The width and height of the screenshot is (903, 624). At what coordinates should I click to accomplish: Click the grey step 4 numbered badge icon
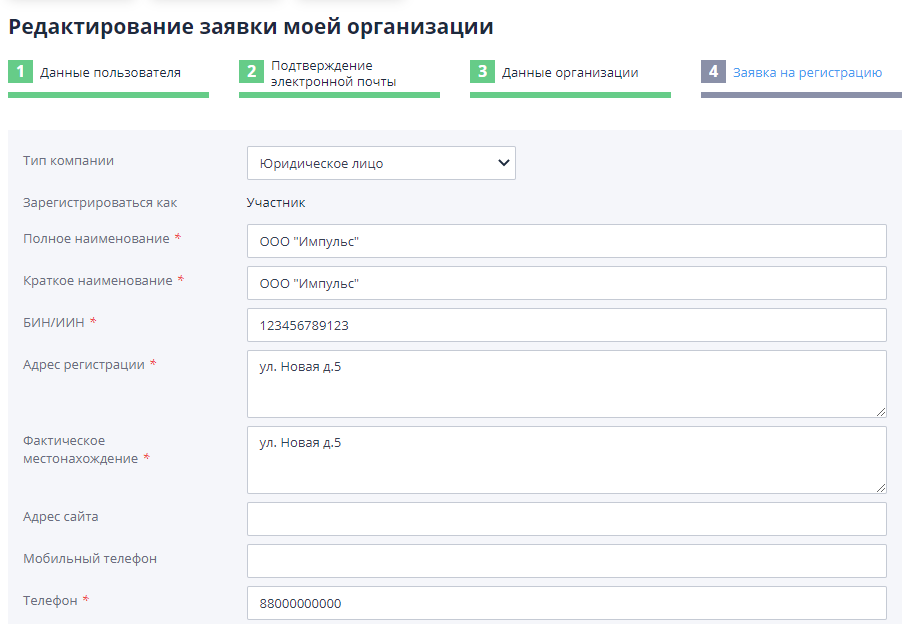(x=712, y=72)
